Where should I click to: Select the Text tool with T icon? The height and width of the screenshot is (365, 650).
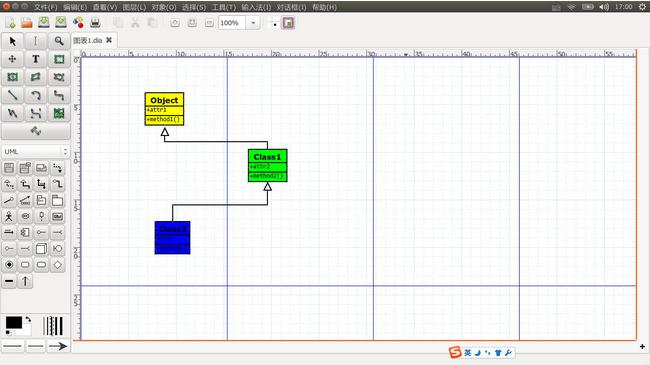(x=36, y=59)
